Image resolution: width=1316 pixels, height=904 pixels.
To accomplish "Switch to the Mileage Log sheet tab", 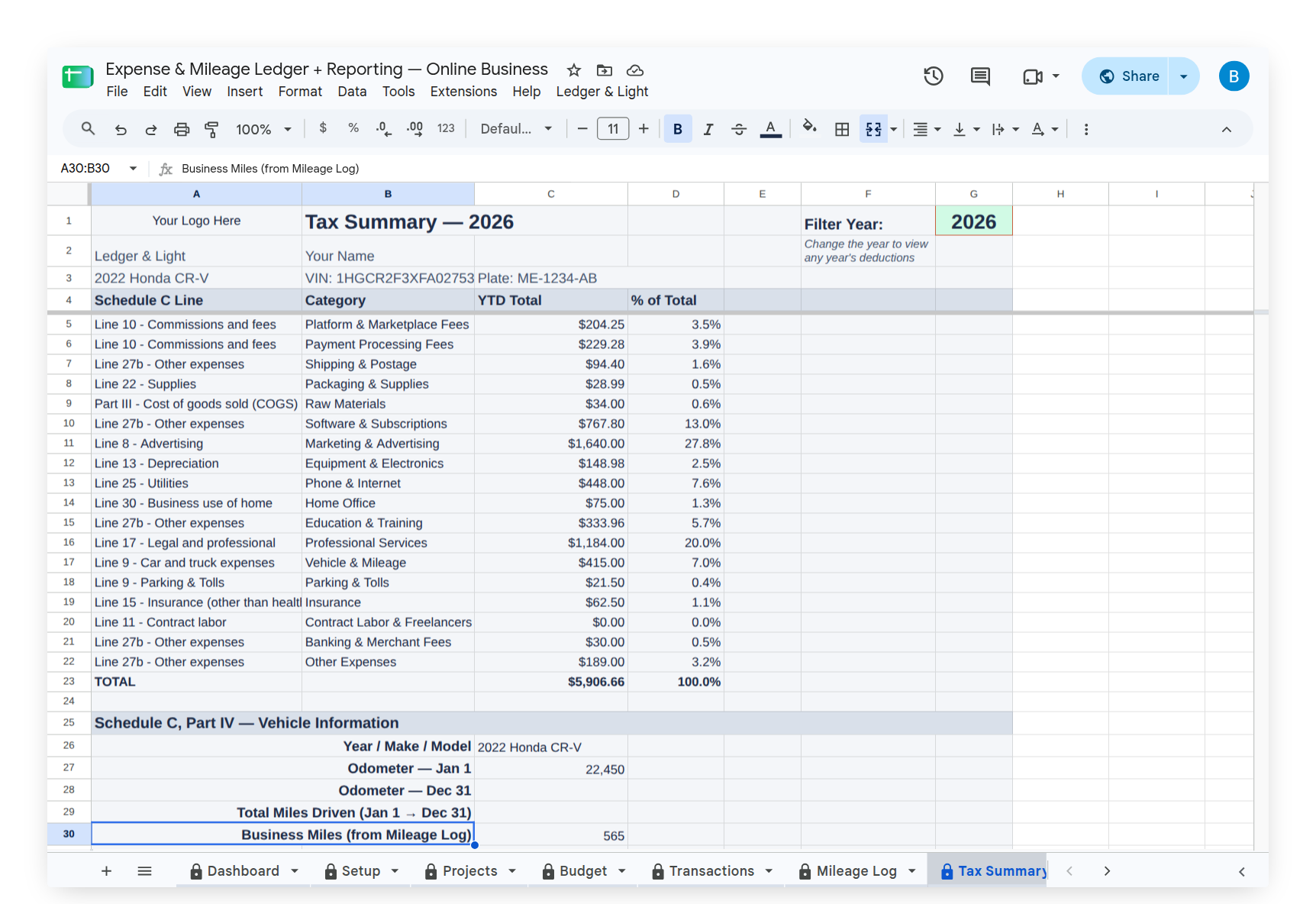I will click(x=856, y=871).
